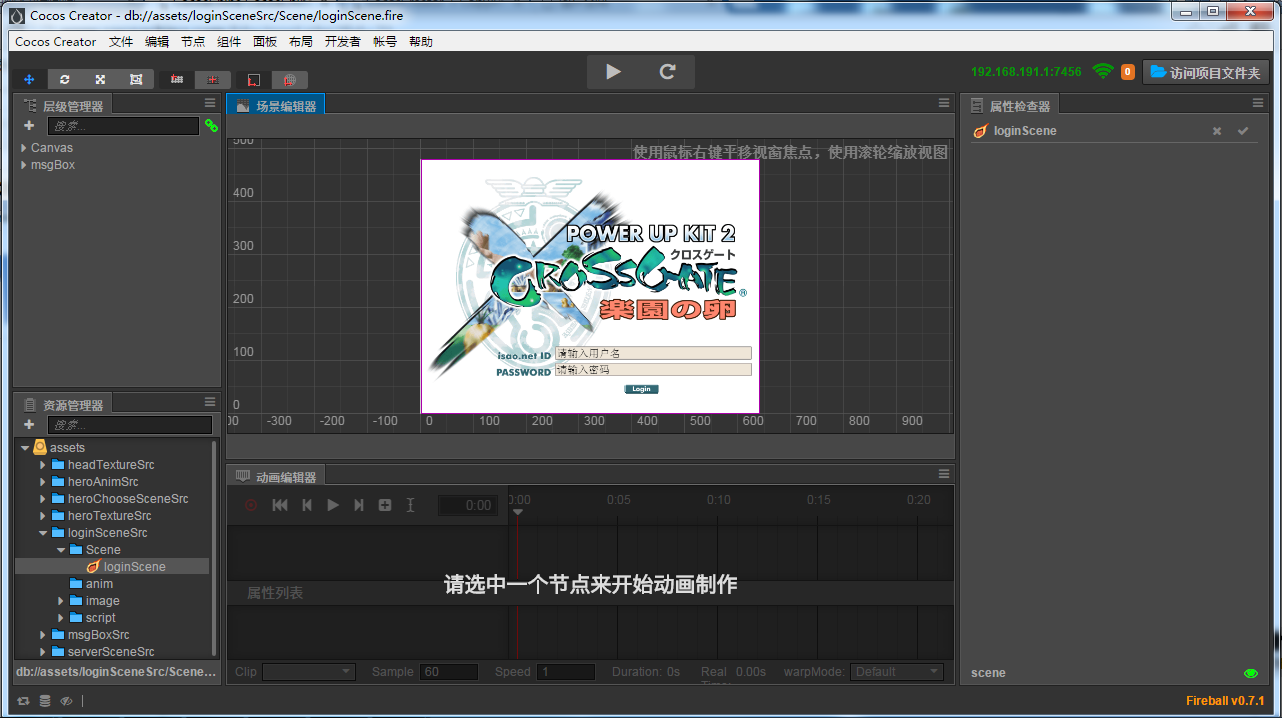Click the preview IP address 192.168.191.1:7456

click(1026, 72)
